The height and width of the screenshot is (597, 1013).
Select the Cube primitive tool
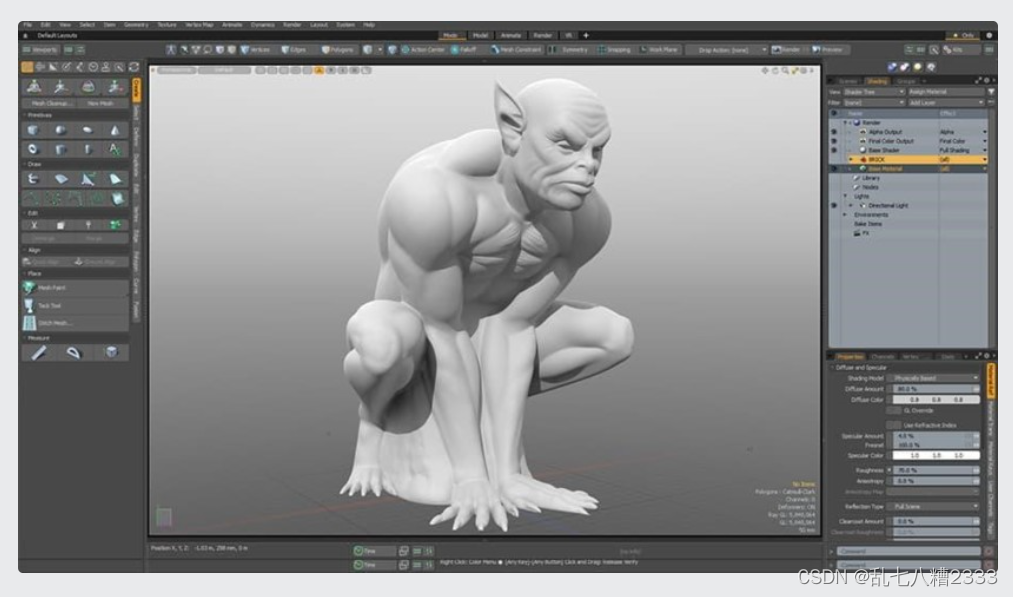click(x=33, y=130)
